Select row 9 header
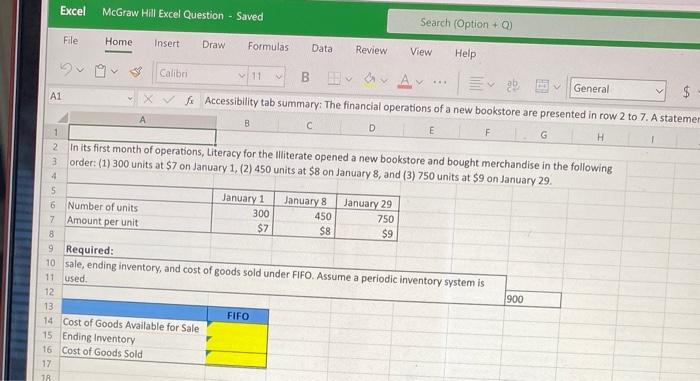The image size is (700, 381). (x=50, y=248)
